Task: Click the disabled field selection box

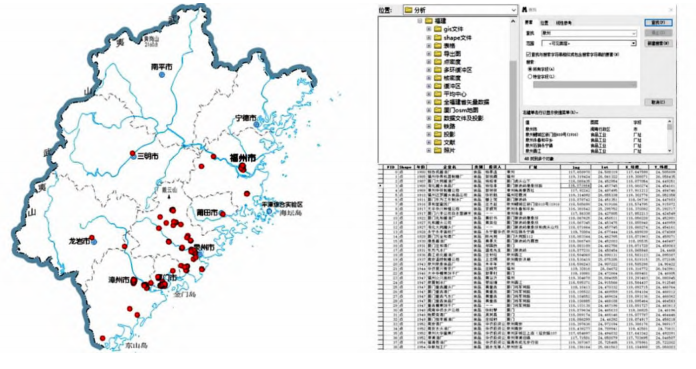Action: [585, 84]
